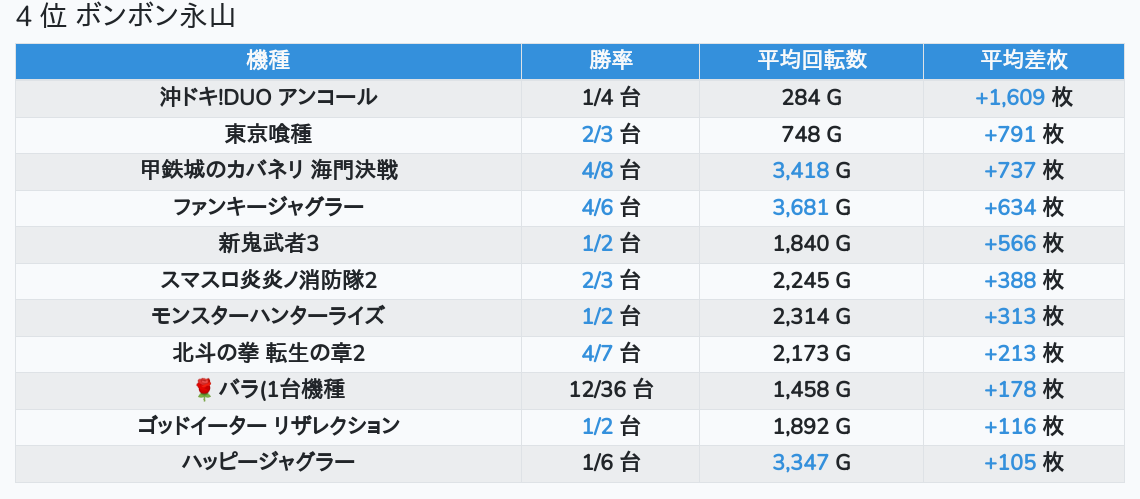Open the 3,347 spins value for ハッピージャグラー

800,462
